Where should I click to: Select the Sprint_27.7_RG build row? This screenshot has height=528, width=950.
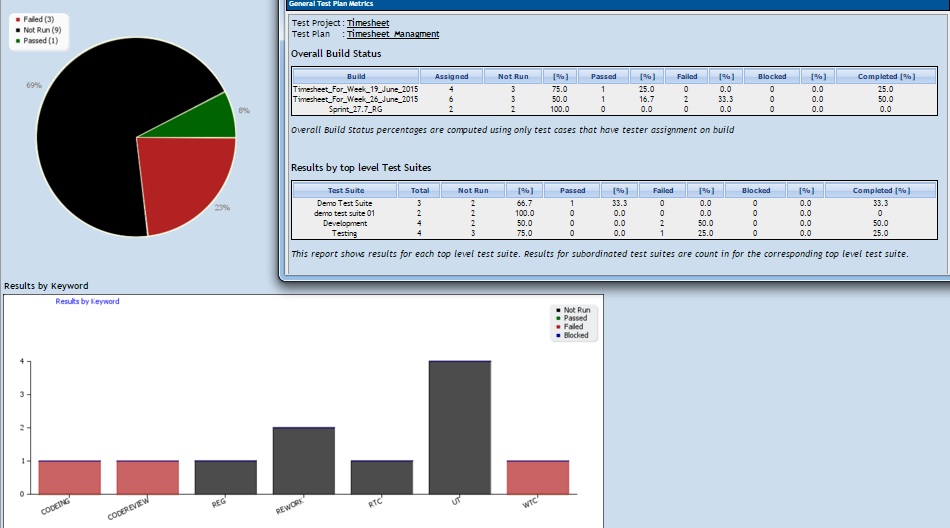(x=355, y=109)
